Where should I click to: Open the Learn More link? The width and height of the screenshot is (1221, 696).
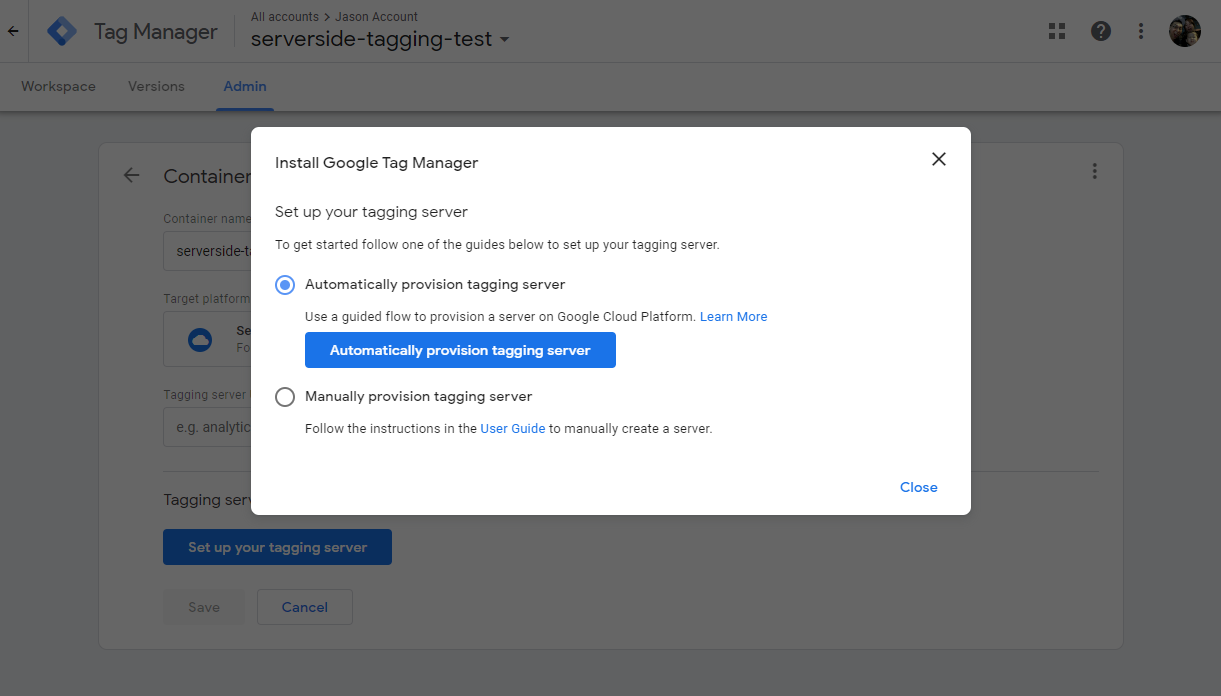coord(733,317)
